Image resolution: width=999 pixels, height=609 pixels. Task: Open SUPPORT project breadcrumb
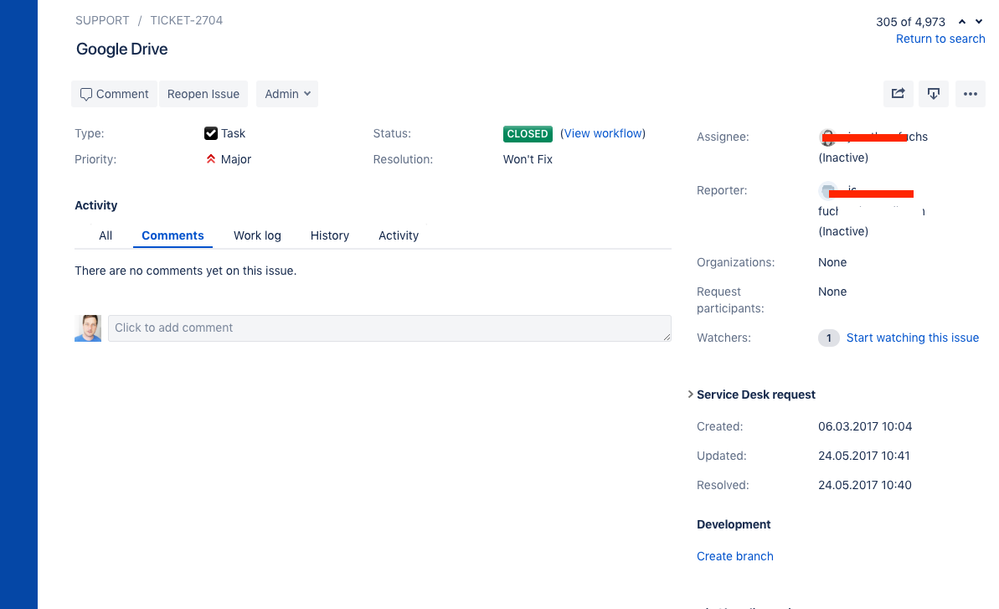102,20
